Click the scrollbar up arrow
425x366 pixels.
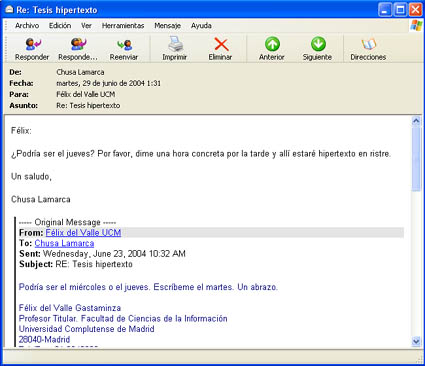(416, 121)
